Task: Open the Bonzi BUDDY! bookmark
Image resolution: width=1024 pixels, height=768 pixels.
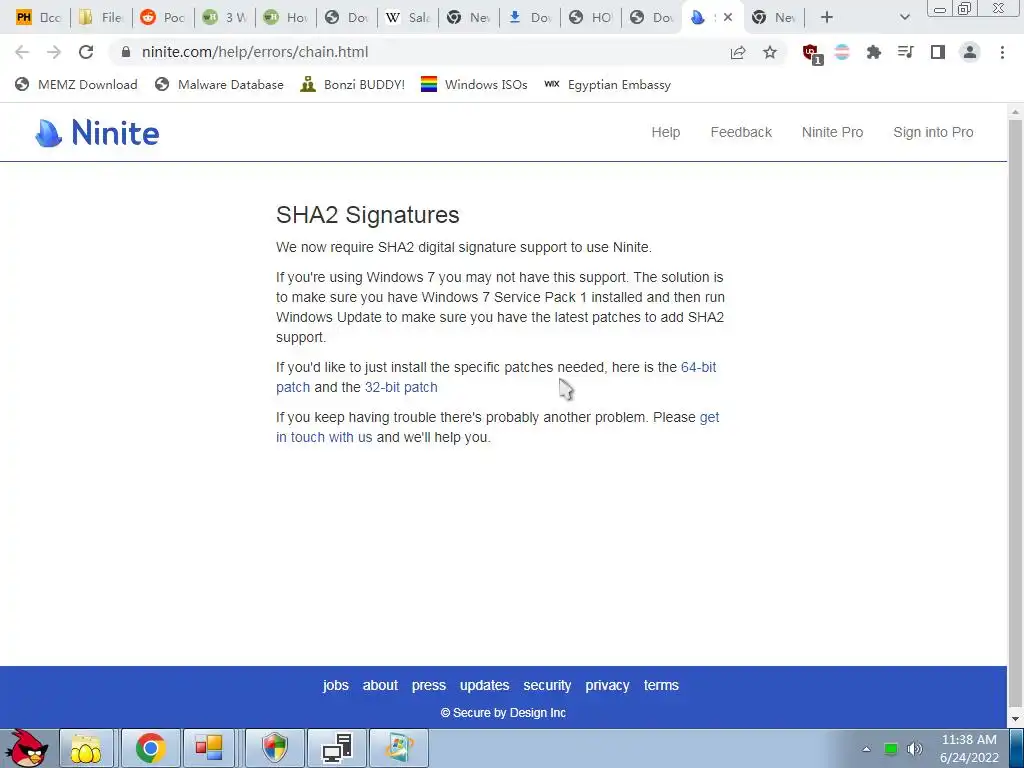Action: [353, 85]
